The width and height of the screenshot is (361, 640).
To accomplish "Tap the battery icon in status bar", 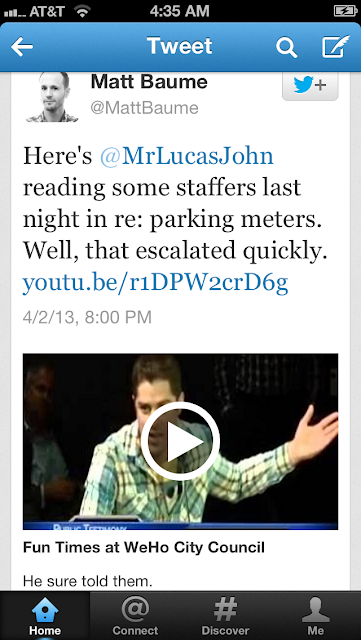I will click(x=345, y=11).
